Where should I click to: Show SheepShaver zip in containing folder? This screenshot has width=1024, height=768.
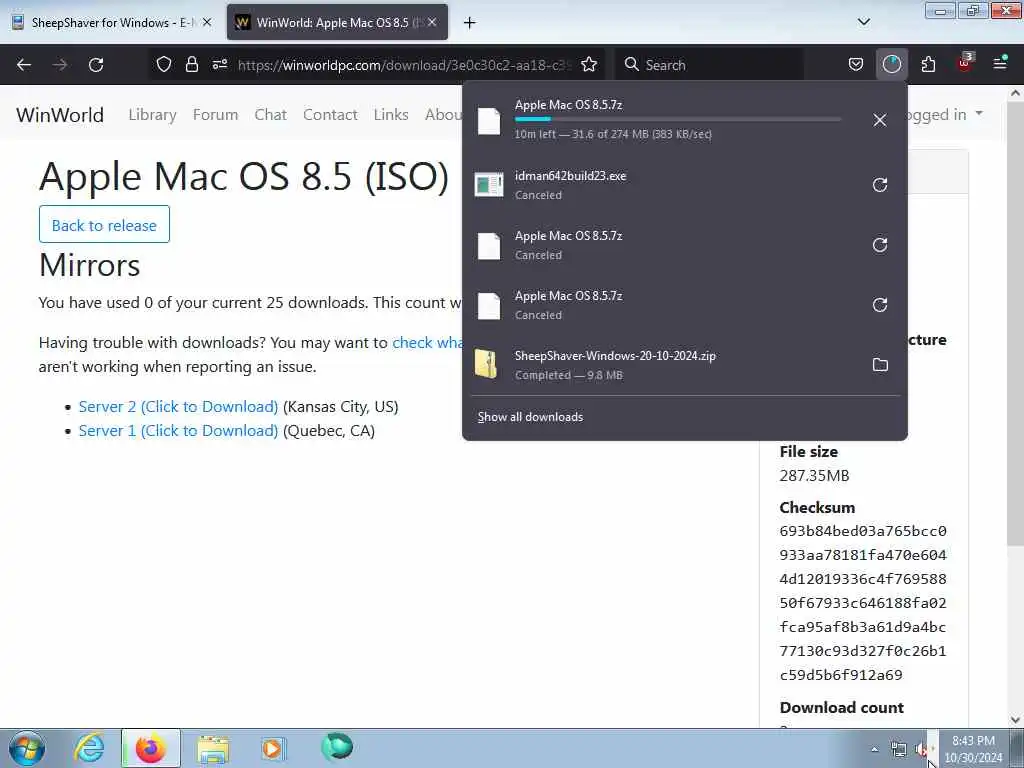[880, 364]
